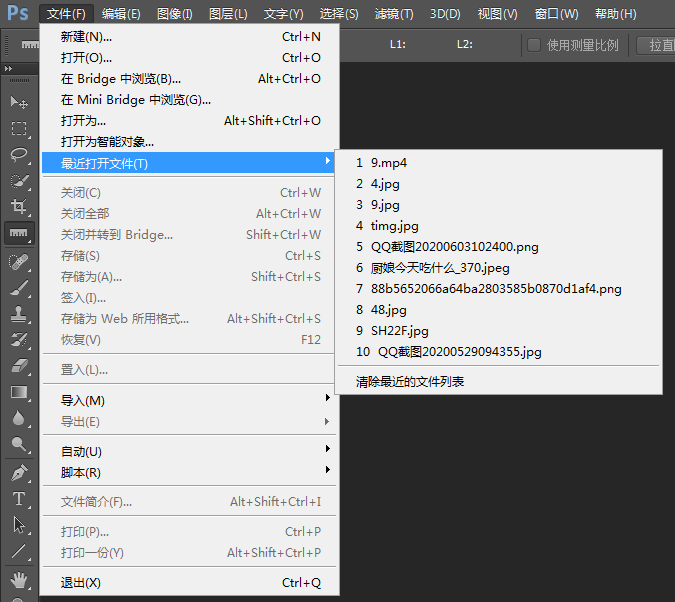The image size is (675, 602).
Task: Open the 帮助(H) menu
Action: tap(616, 14)
